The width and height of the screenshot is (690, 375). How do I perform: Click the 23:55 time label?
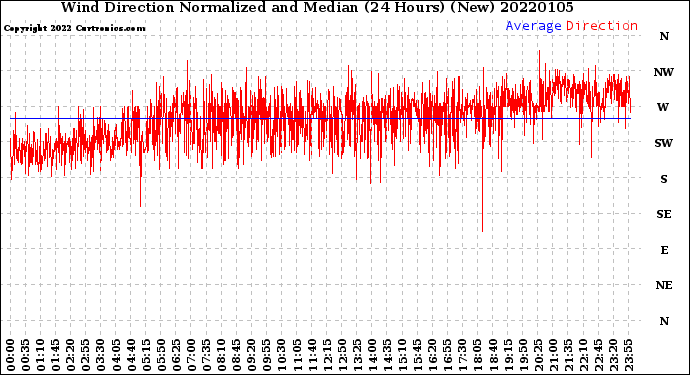(628, 355)
